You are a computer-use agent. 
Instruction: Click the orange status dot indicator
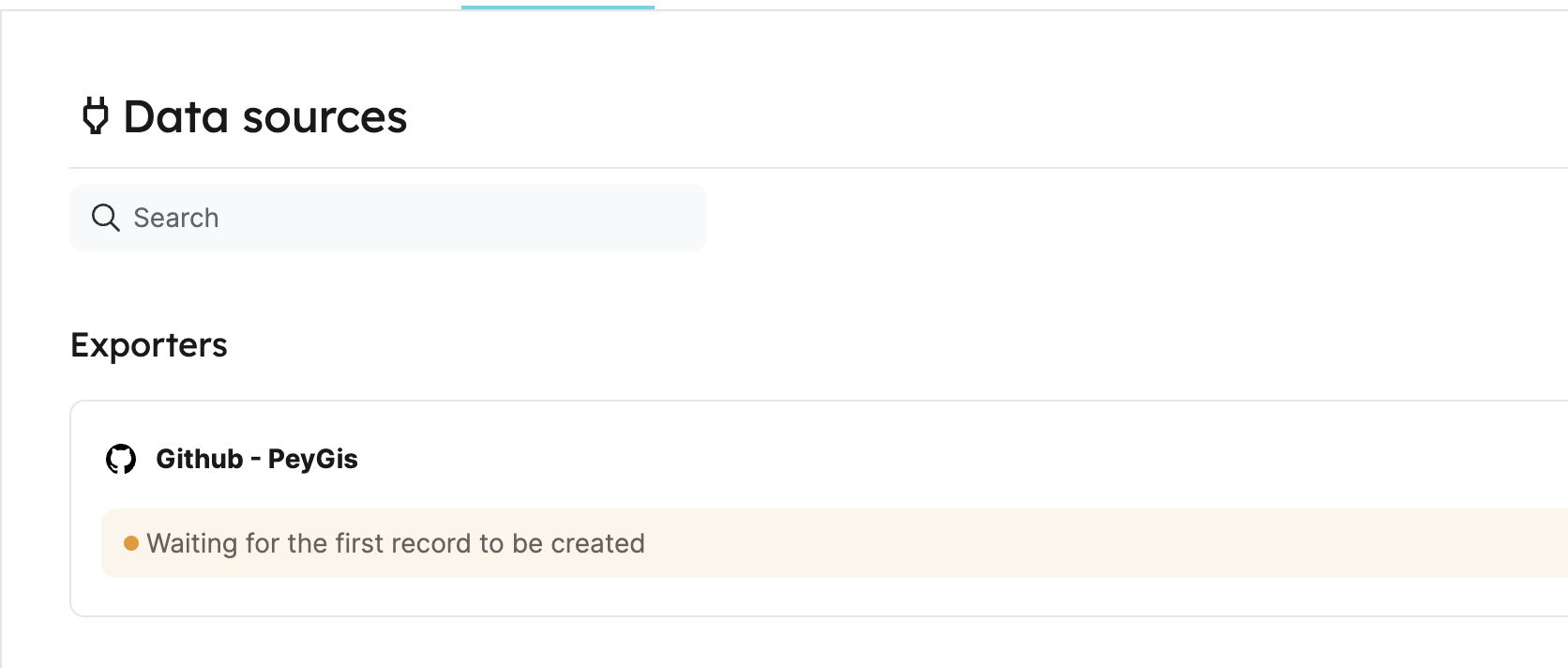coord(131,543)
